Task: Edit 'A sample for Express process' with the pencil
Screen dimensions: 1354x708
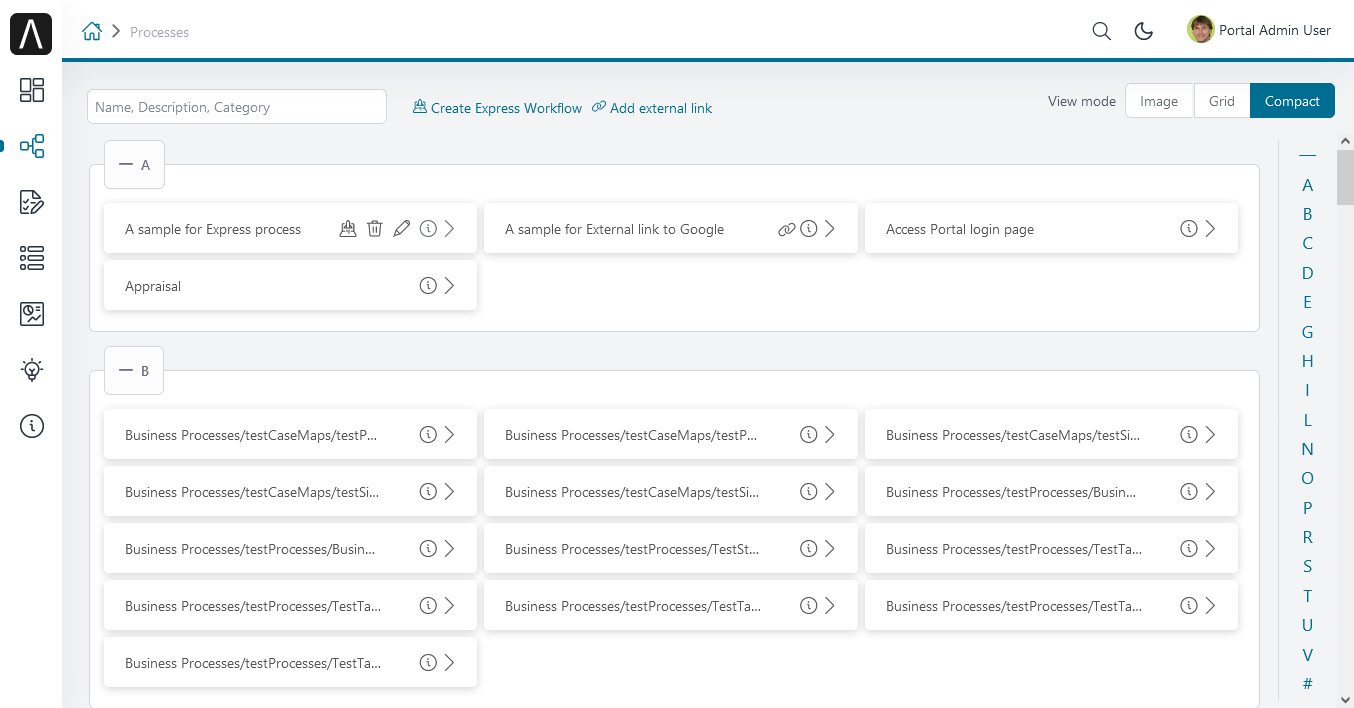Action: (x=401, y=228)
